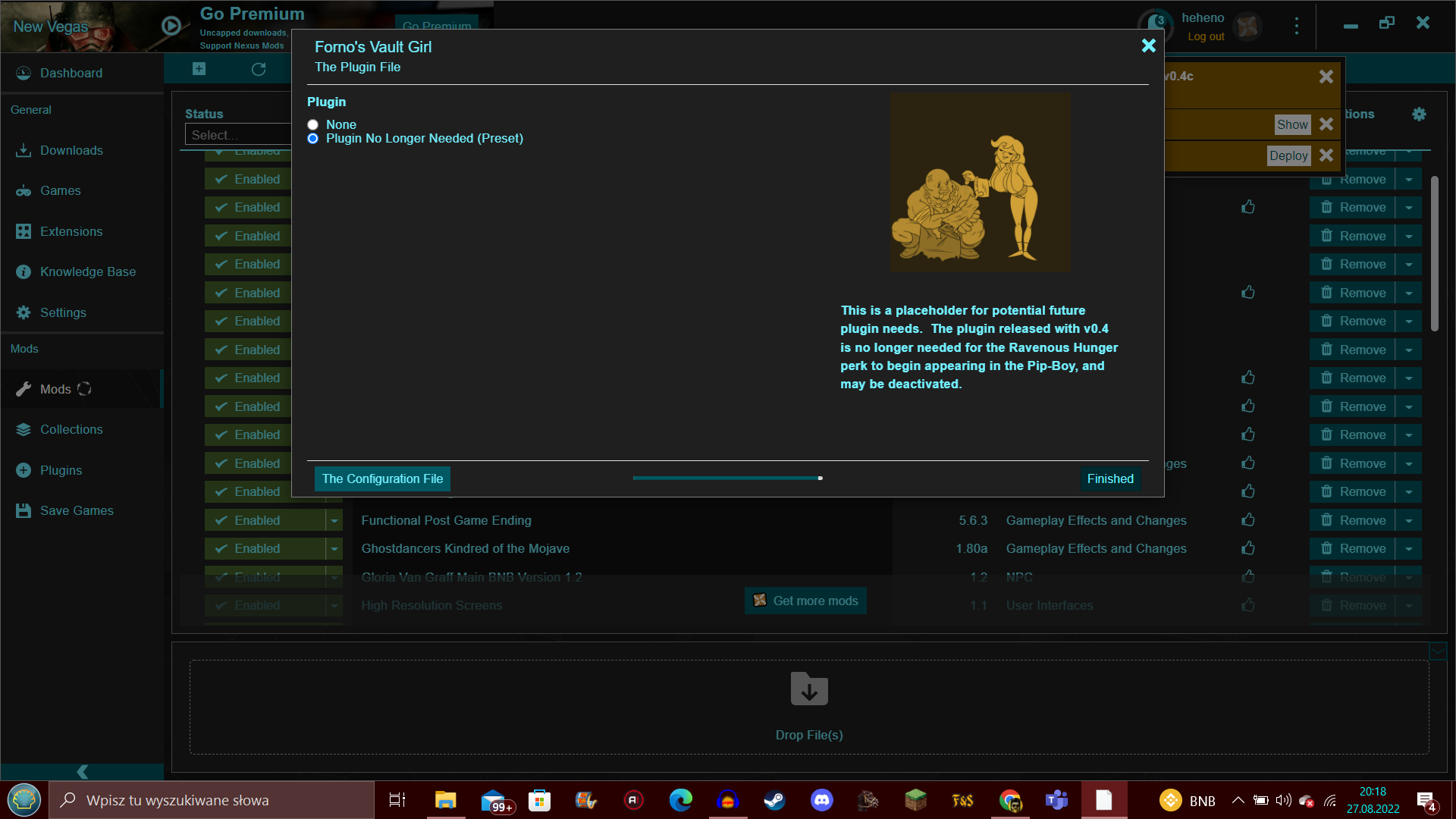This screenshot has width=1456, height=819.
Task: Click the Drop File(s) area
Action: 809,707
